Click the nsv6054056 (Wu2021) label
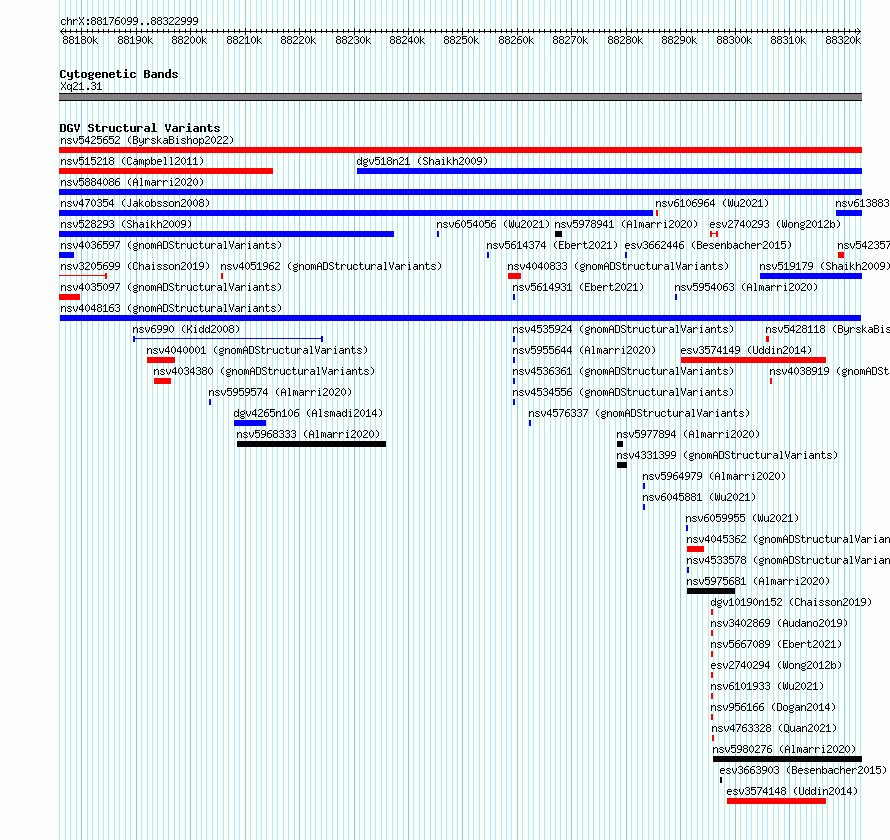 (493, 224)
